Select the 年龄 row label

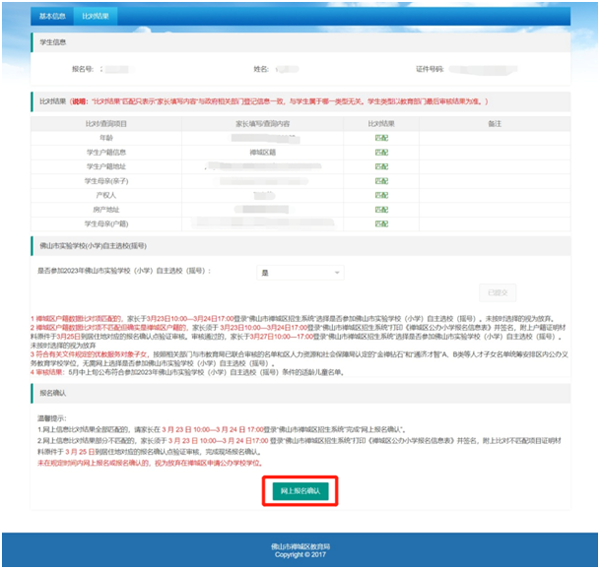pos(106,138)
